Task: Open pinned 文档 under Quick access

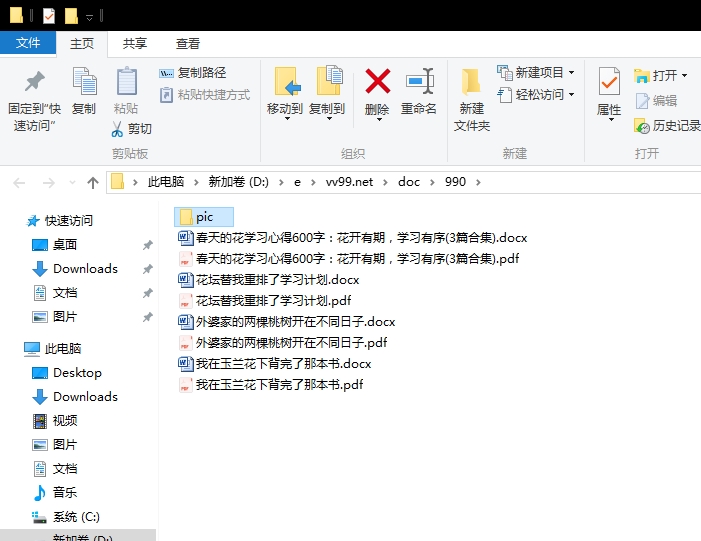Action: point(55,293)
